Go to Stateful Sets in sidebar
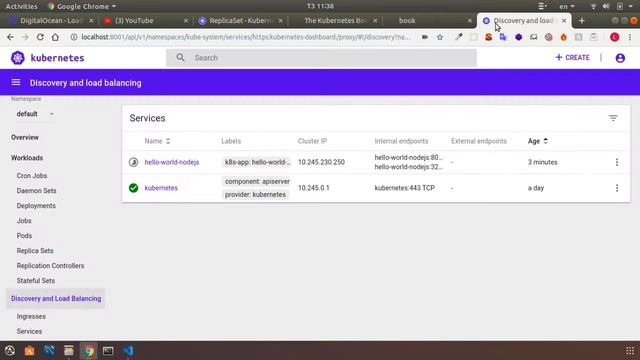Screen dimensions: 640x360 point(36,281)
